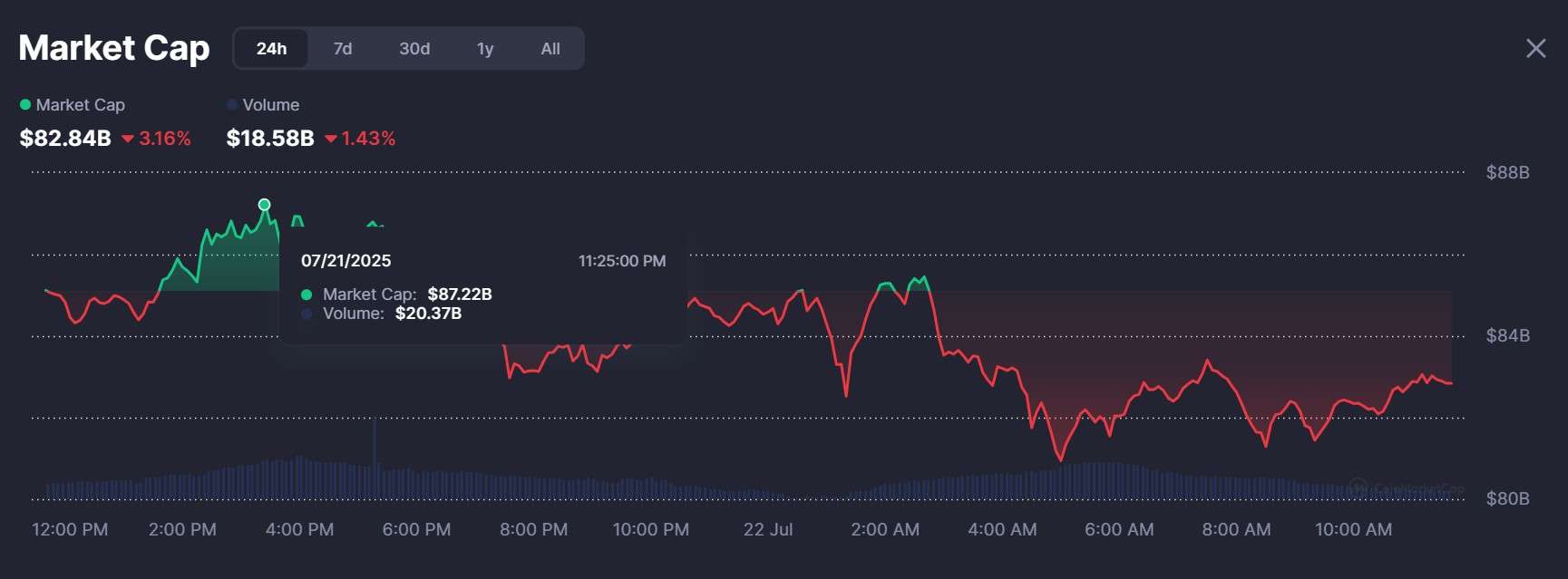Screen dimensions: 1568x579
Task: Click the highlighted peak data point marker
Action: point(264,205)
